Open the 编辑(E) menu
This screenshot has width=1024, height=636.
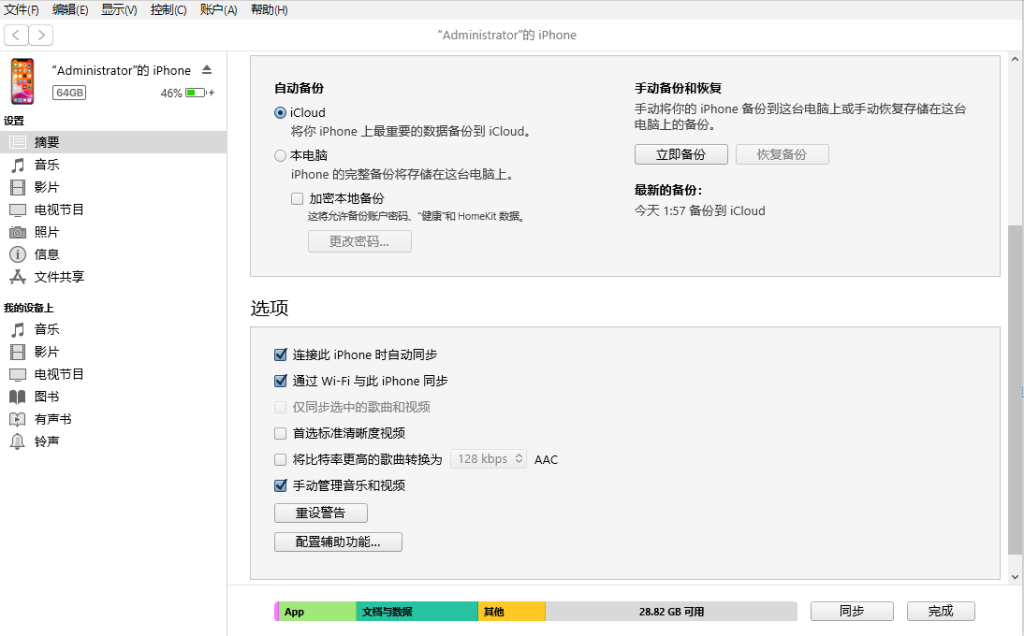pyautogui.click(x=70, y=10)
